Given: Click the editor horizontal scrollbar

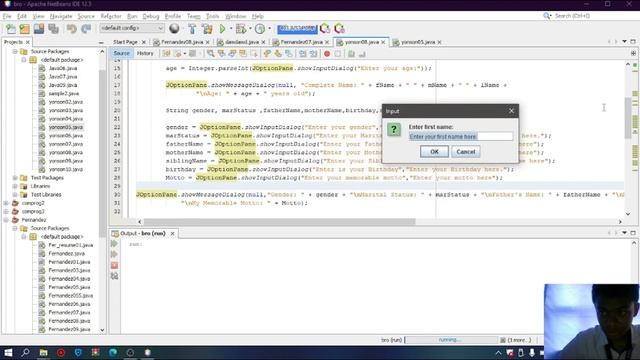Looking at the screenshot, I should pyautogui.click(x=279, y=222).
